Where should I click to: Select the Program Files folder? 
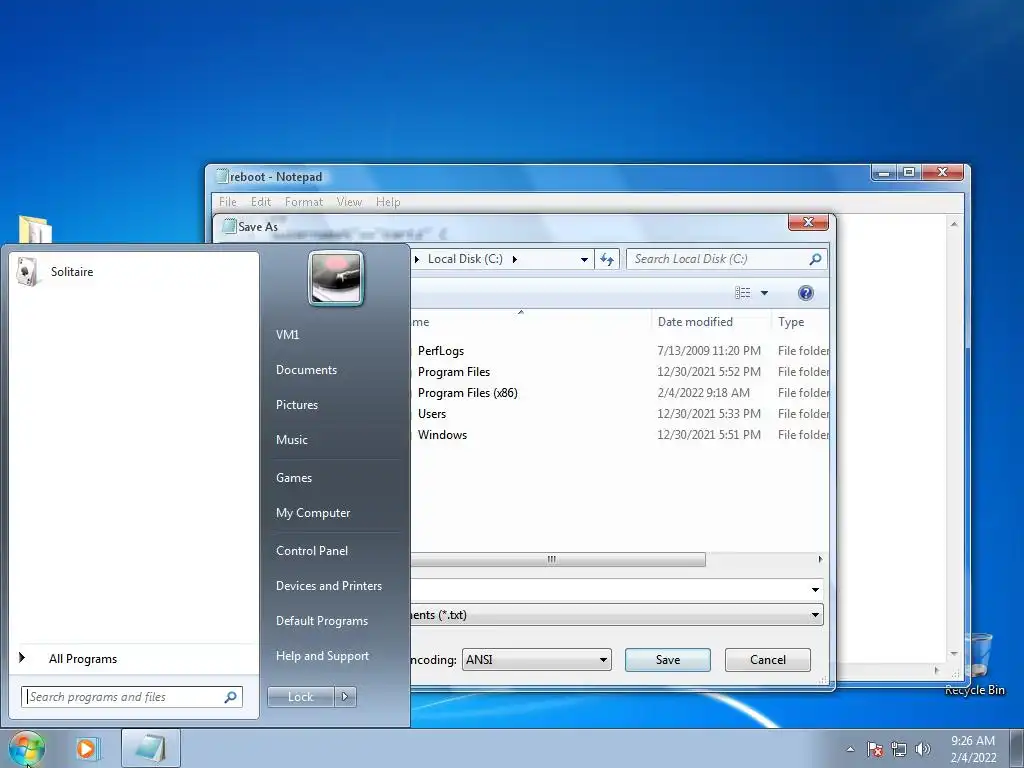(x=454, y=372)
